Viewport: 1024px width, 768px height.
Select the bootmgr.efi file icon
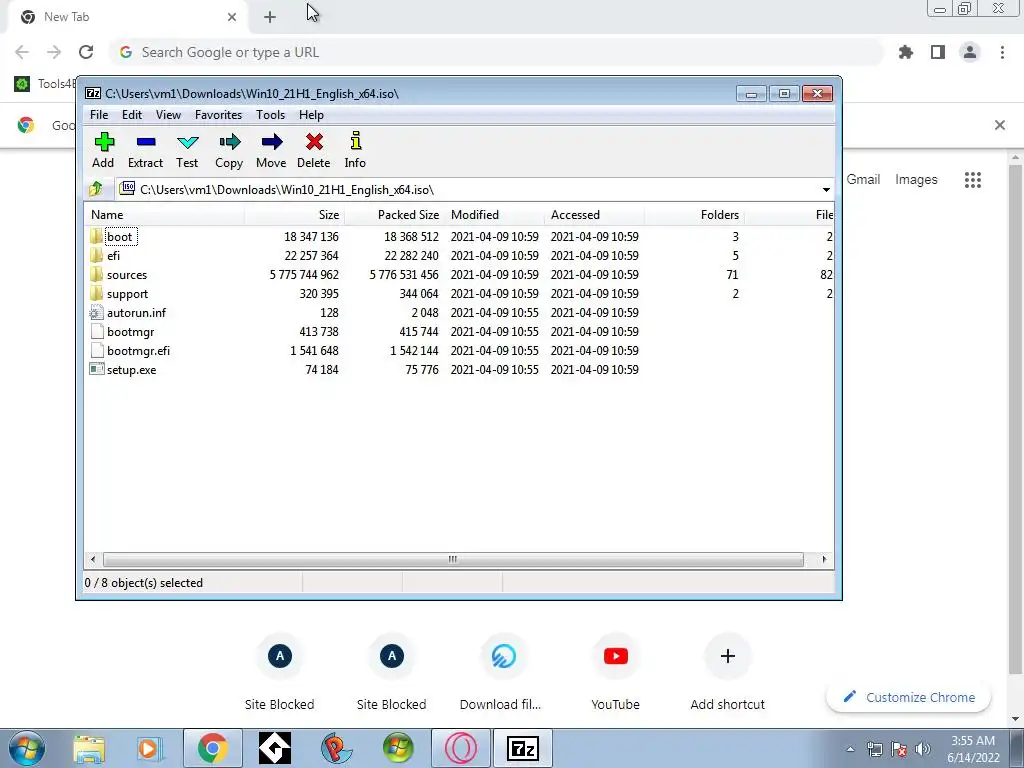[97, 350]
